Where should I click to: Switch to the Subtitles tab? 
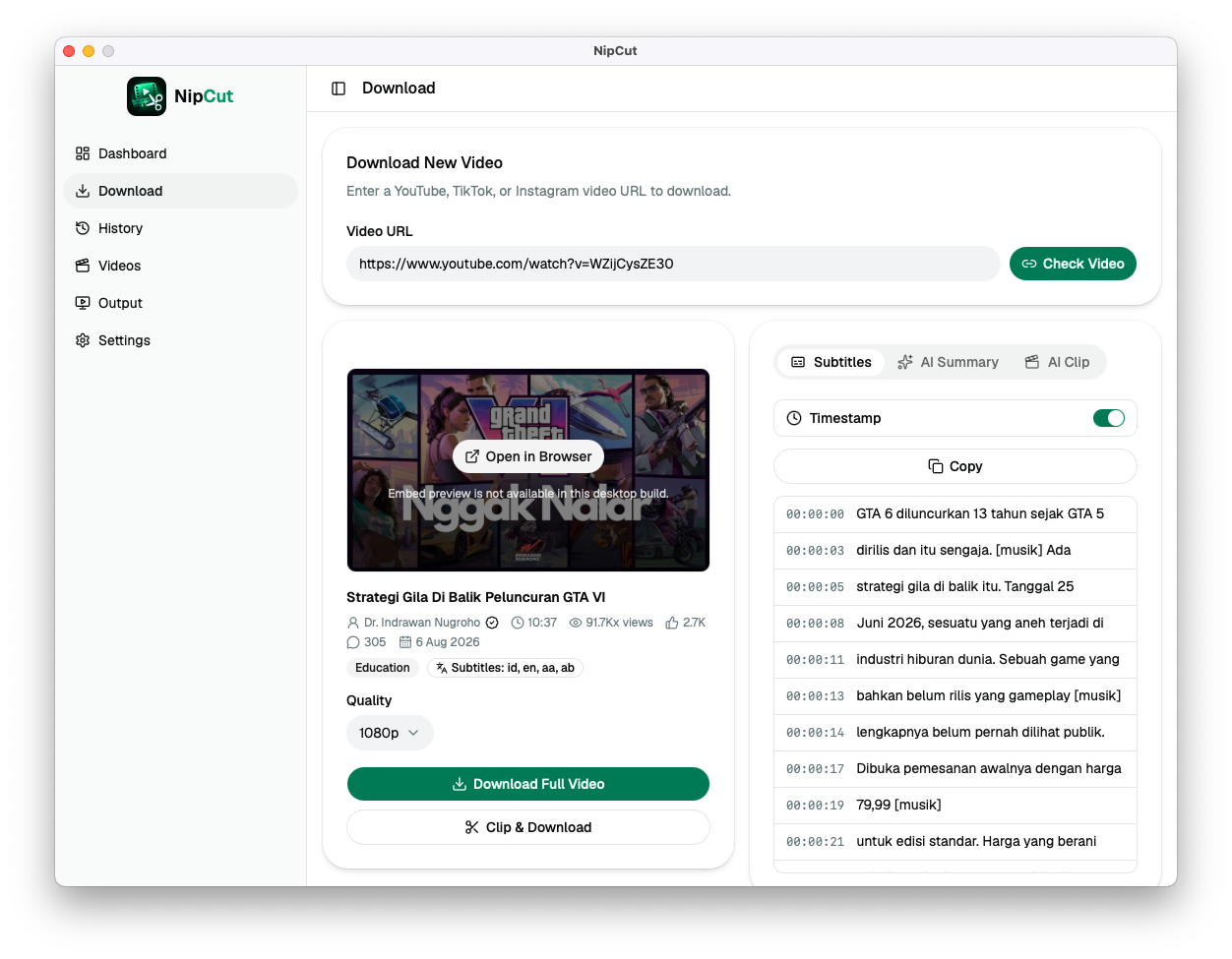pyautogui.click(x=832, y=362)
